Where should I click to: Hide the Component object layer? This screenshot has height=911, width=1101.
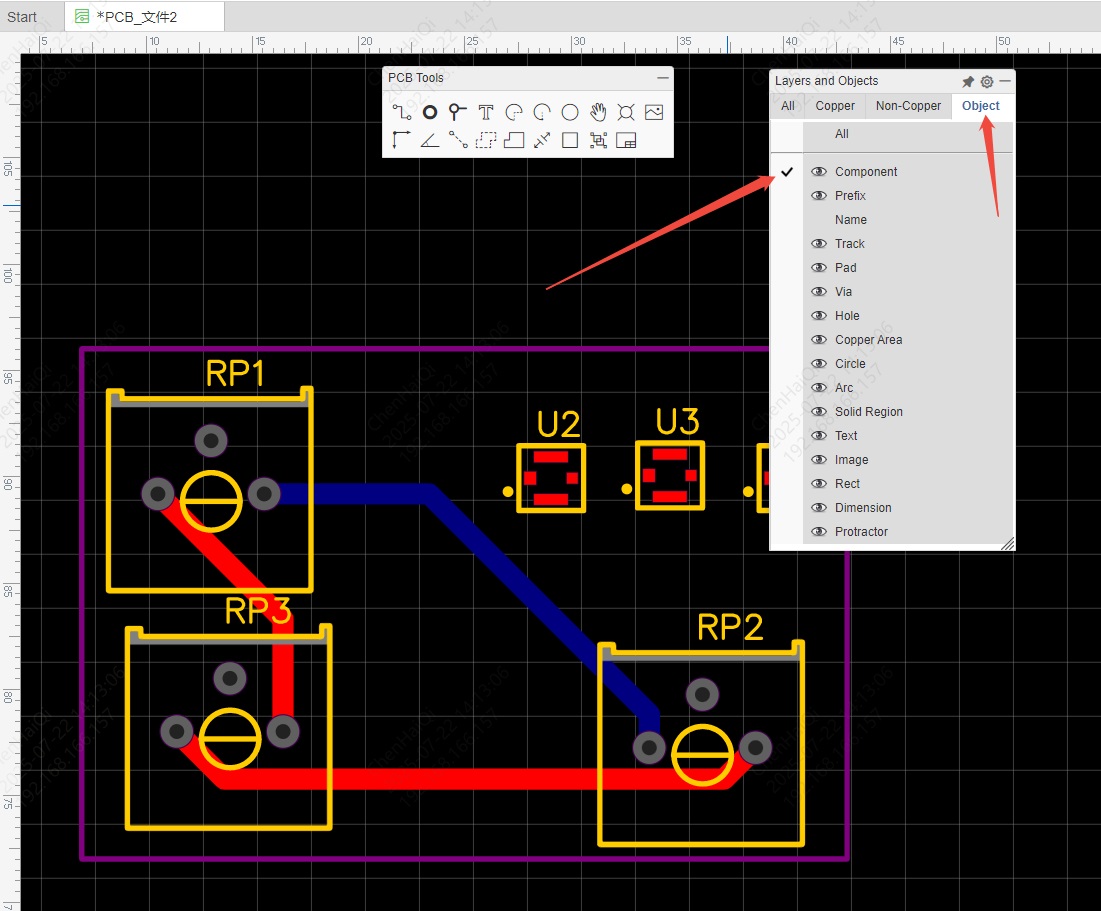pos(818,171)
